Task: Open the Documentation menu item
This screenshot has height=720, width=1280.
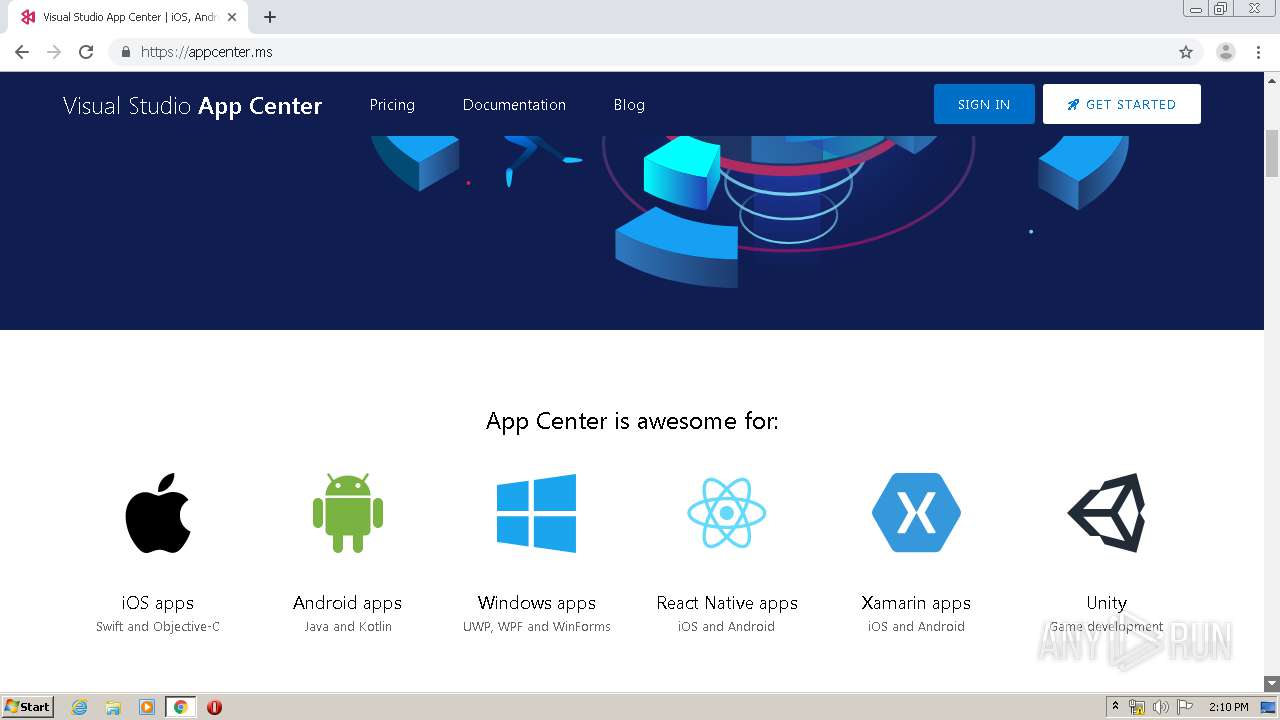Action: (514, 105)
